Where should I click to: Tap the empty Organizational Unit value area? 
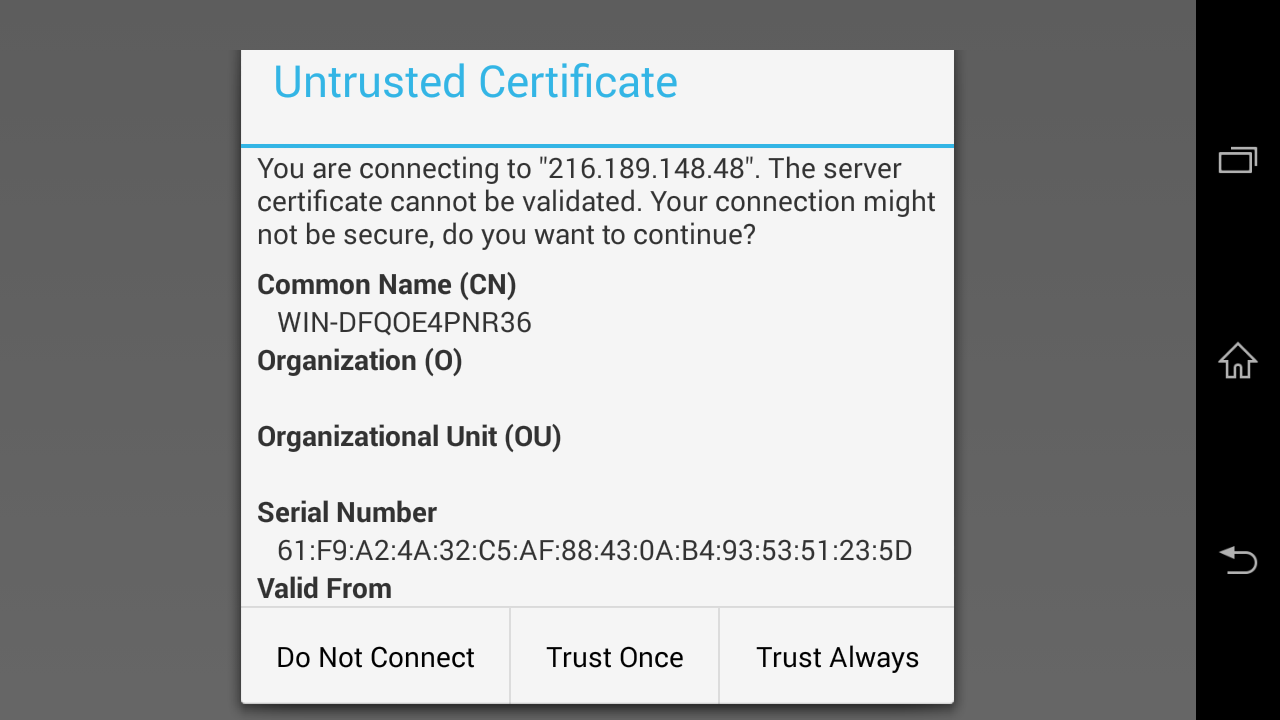tap(597, 474)
